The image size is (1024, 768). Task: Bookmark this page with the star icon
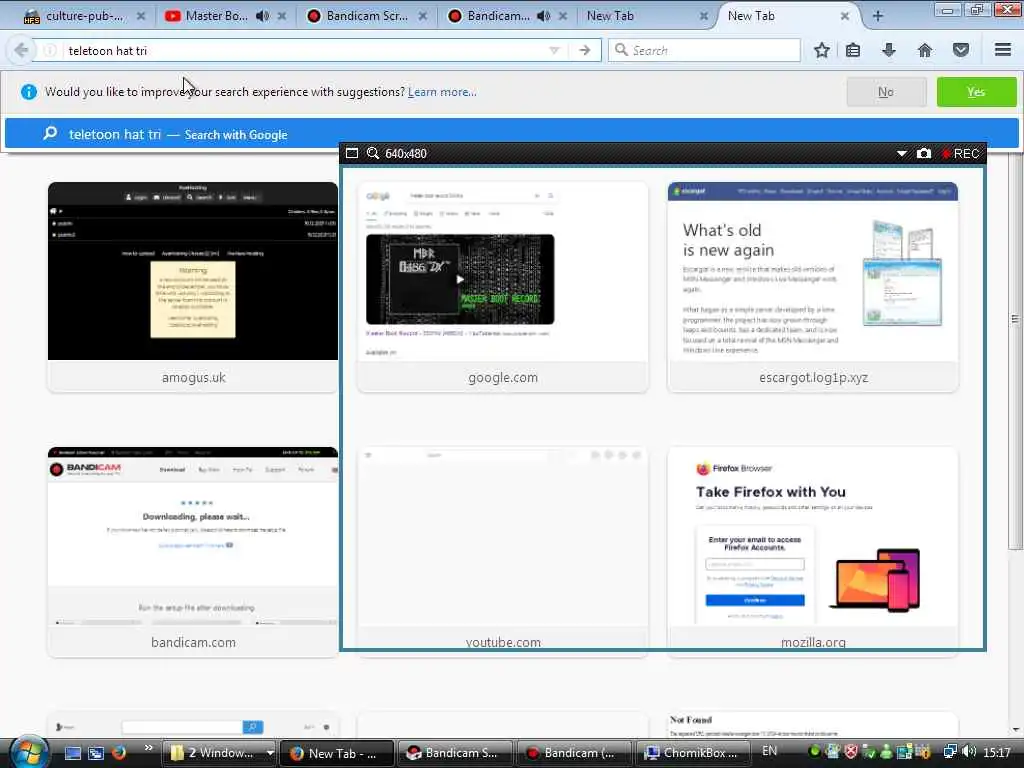(822, 50)
